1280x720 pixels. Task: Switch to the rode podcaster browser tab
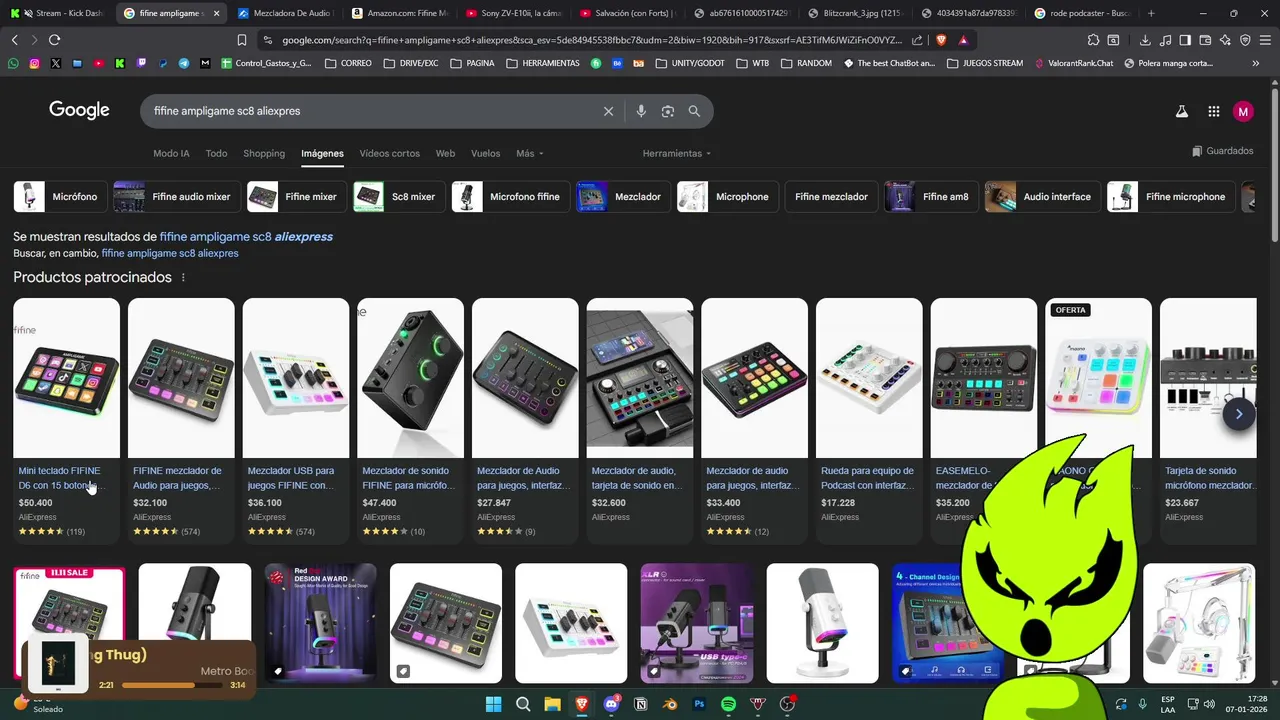[x=1083, y=13]
